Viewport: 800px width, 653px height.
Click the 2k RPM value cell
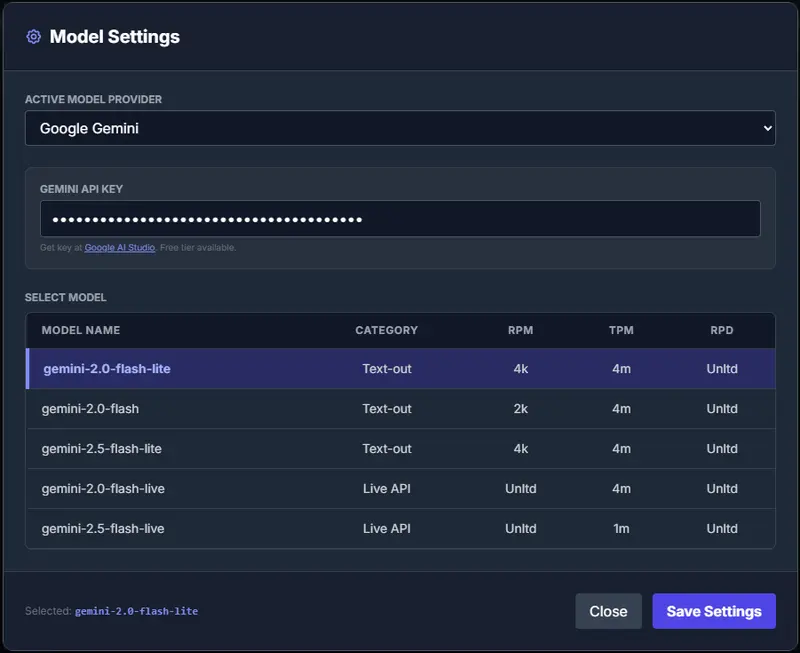coord(520,409)
